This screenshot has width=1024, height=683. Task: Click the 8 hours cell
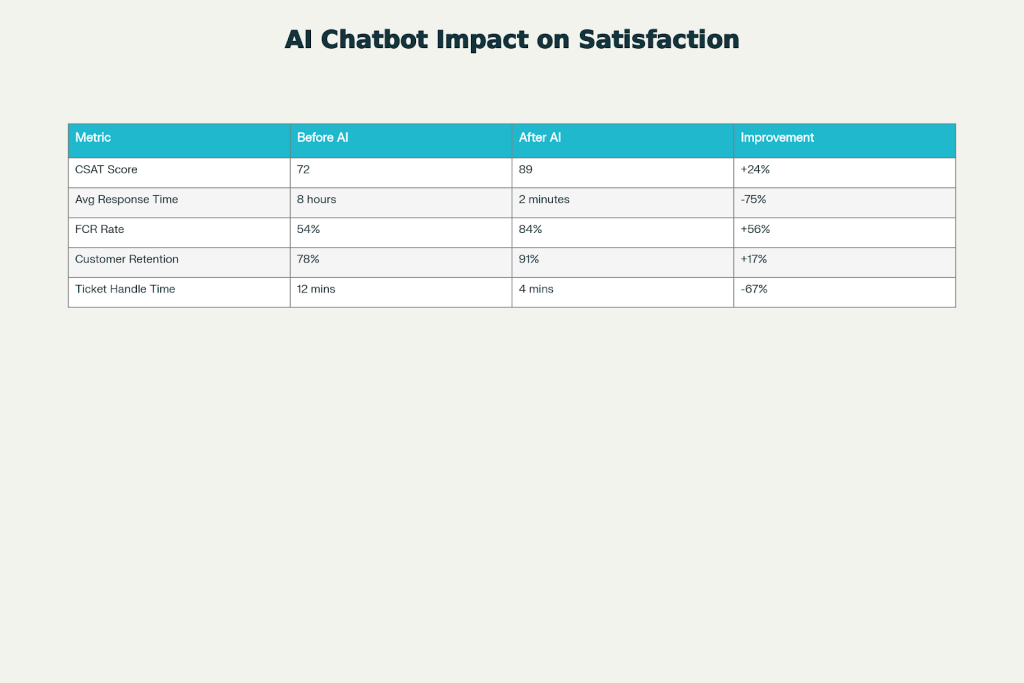(x=317, y=200)
